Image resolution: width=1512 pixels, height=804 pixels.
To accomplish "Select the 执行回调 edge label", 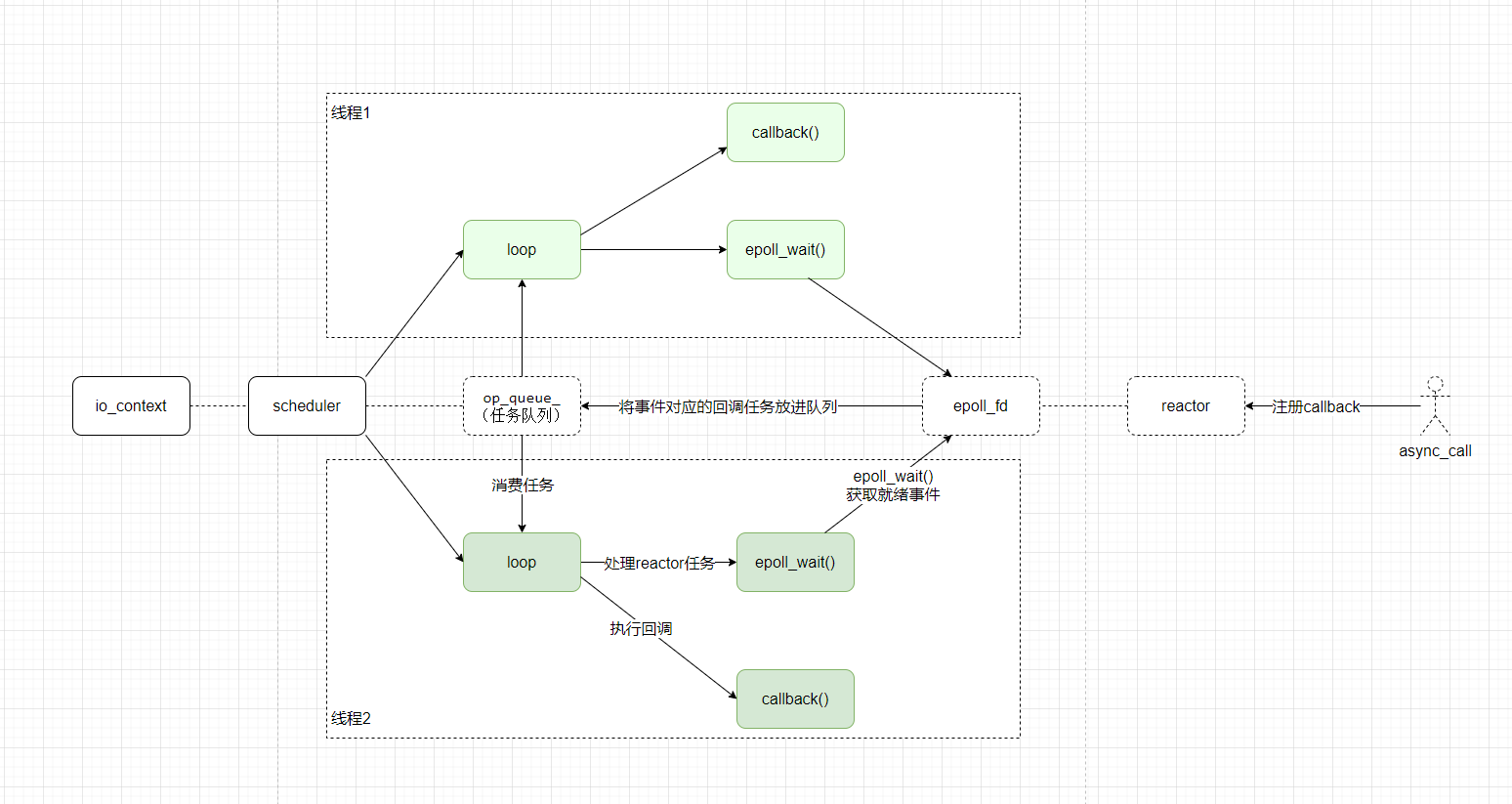I will [641, 628].
